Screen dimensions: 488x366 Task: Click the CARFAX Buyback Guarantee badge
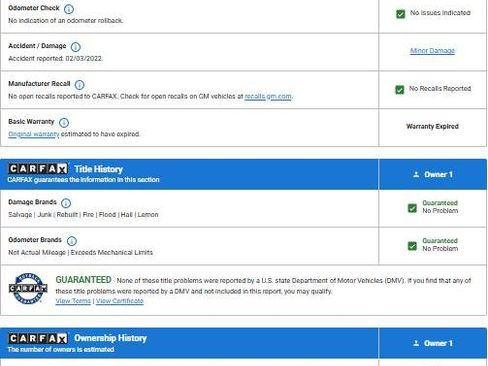[28, 288]
